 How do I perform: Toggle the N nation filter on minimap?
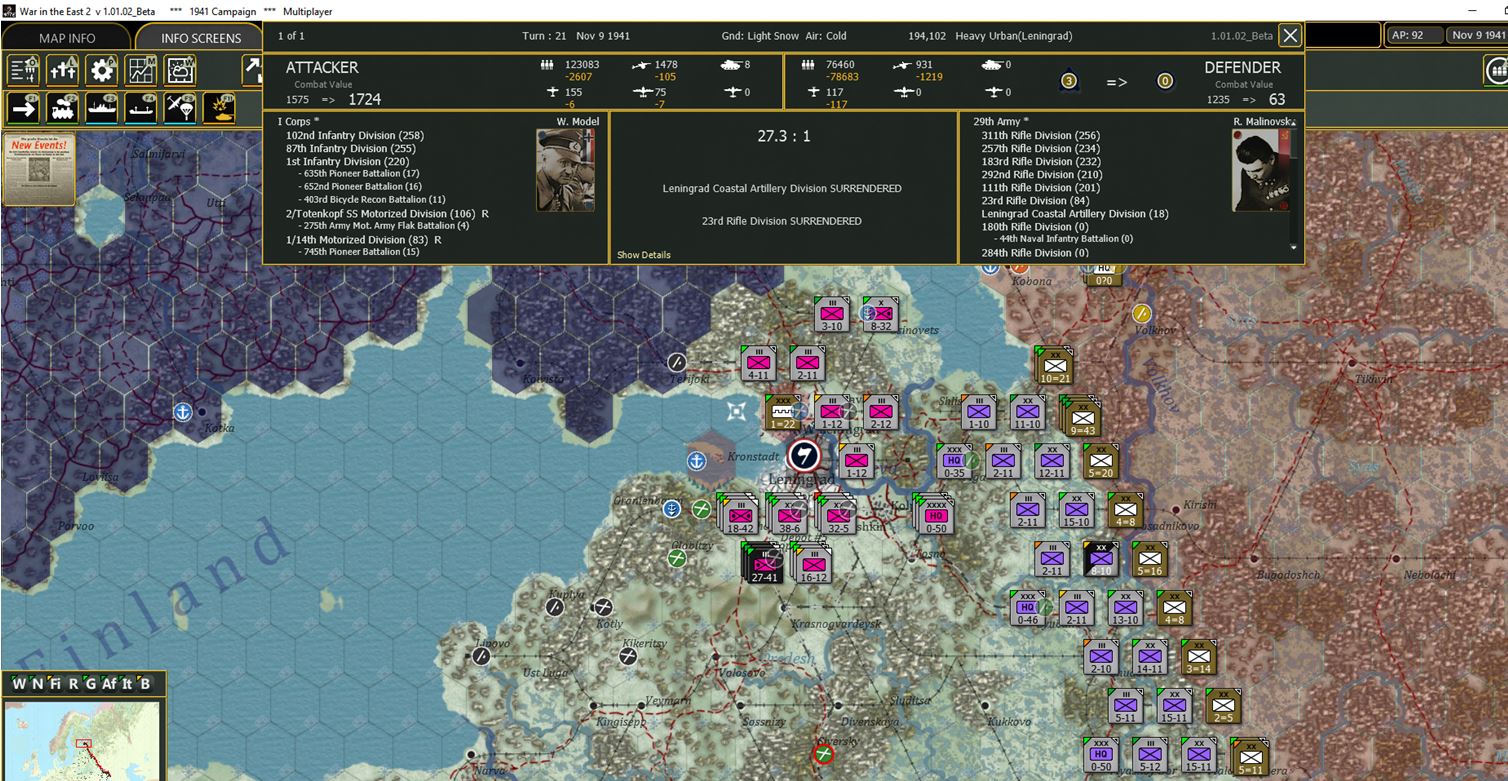click(x=38, y=684)
